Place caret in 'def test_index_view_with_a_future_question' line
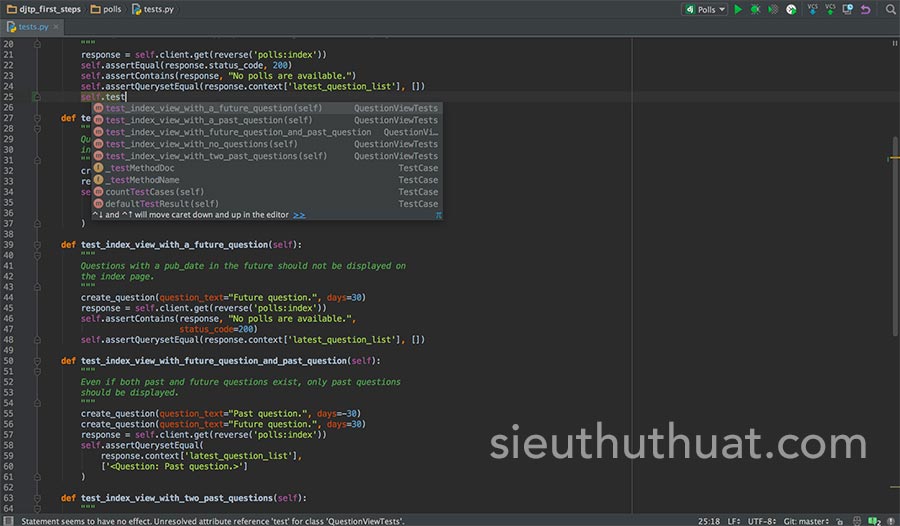This screenshot has height=526, width=900. pos(181,245)
